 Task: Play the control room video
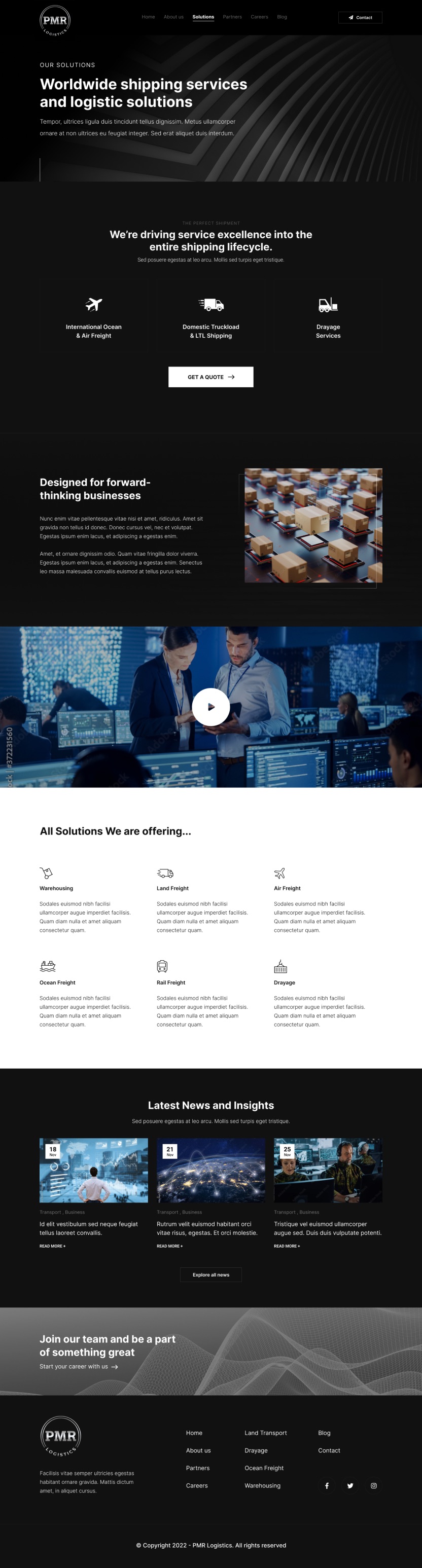point(210,707)
